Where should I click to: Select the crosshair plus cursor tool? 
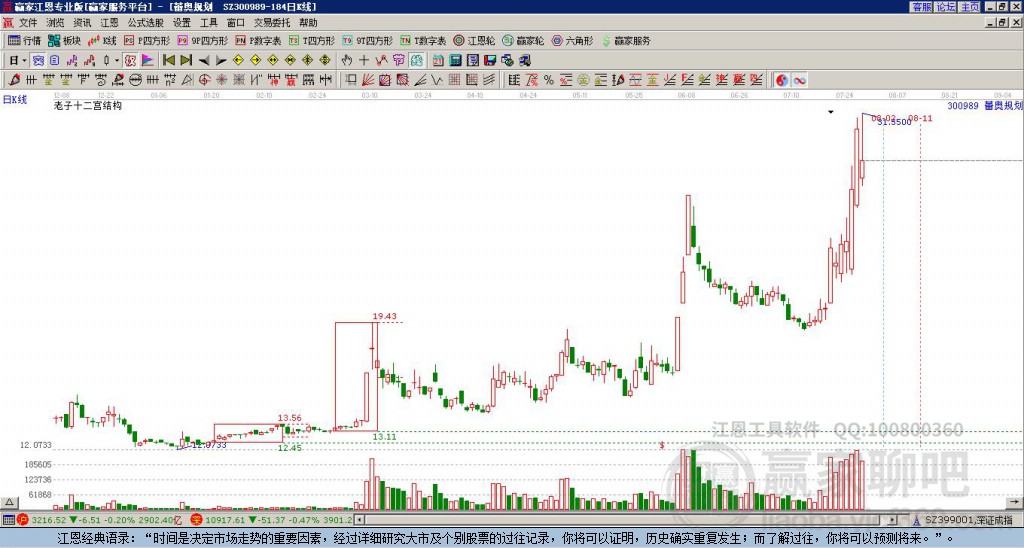(x=364, y=60)
